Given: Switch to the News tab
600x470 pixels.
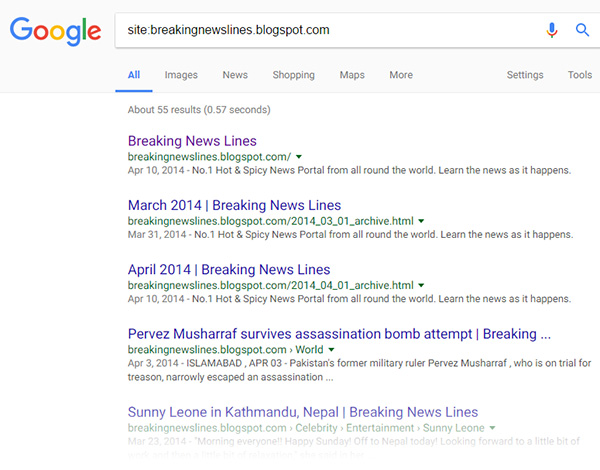Looking at the screenshot, I should [x=235, y=75].
